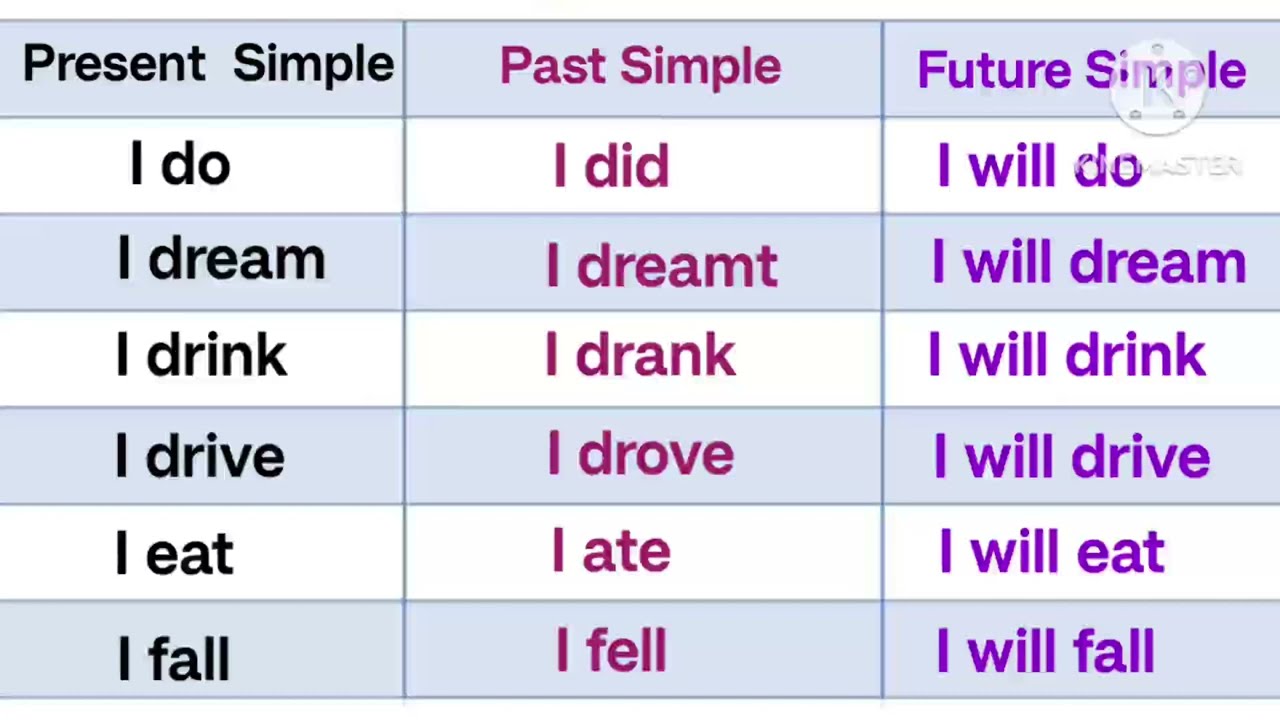Select the "I drove" cell
Screen dimensions: 1280x720
pos(640,455)
